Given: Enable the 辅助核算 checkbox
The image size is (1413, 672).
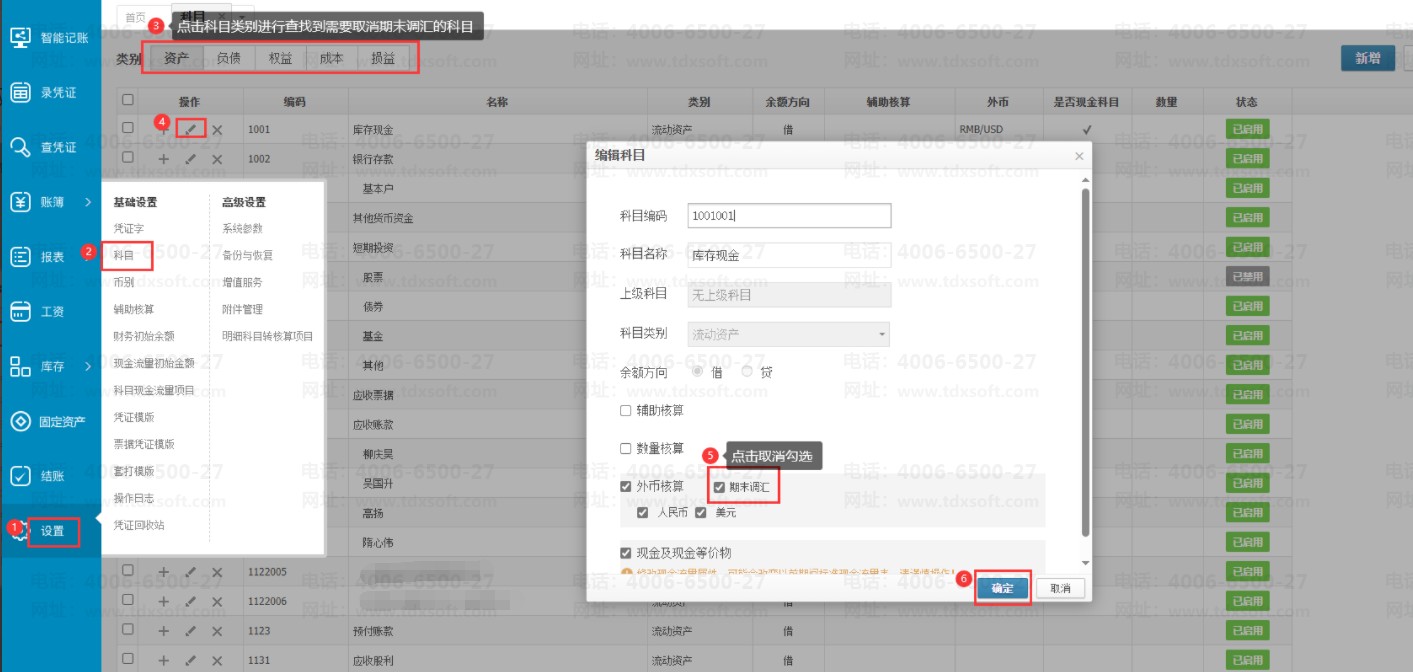Looking at the screenshot, I should coord(626,410).
